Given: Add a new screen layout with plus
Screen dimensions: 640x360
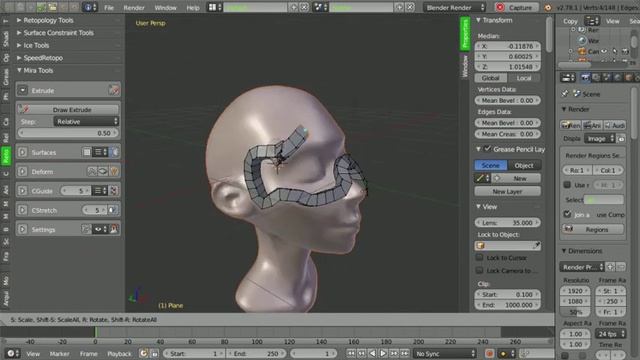Looking at the screenshot, I should [293, 7].
